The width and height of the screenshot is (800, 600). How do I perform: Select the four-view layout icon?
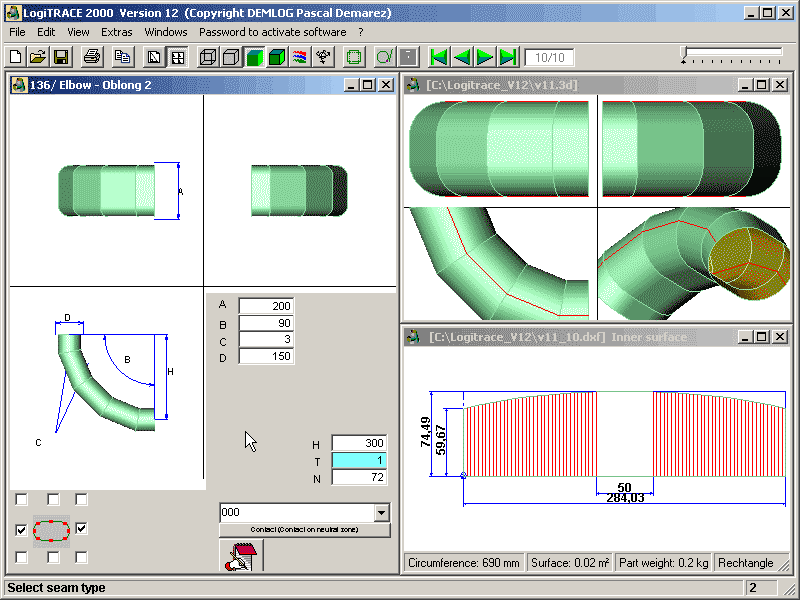pyautogui.click(x=178, y=57)
